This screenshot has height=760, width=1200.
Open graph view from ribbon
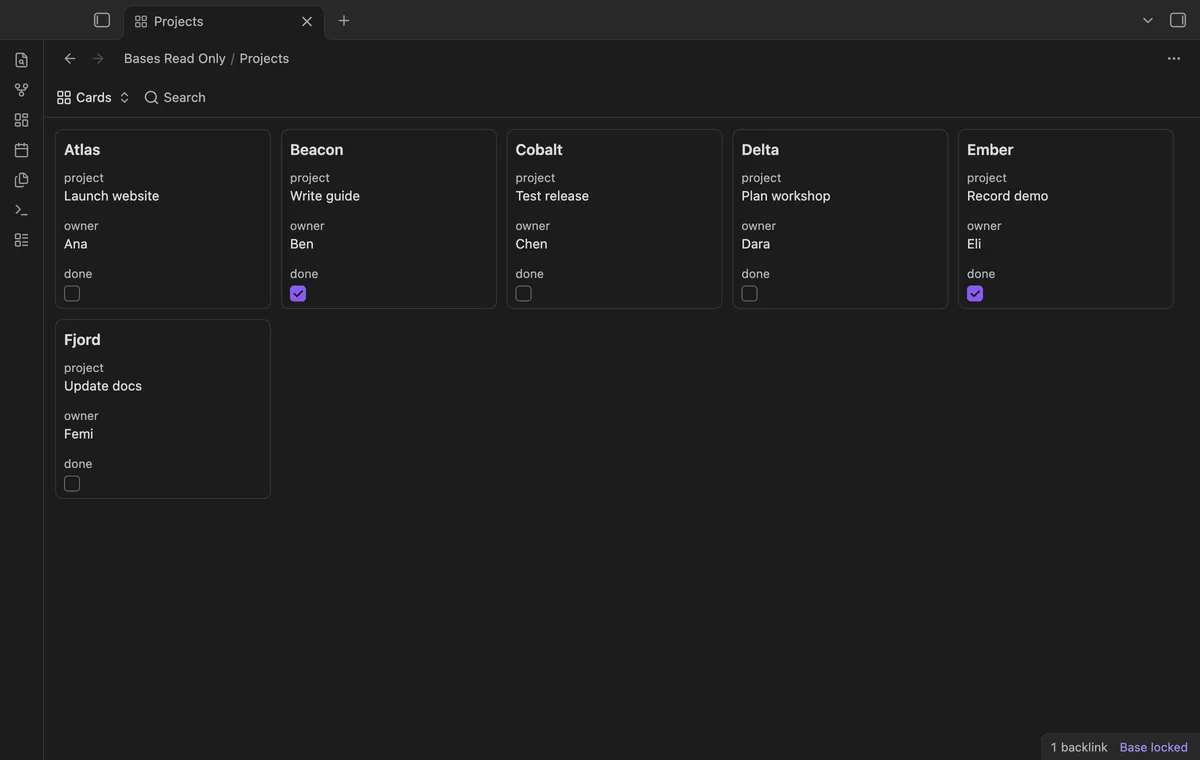(x=21, y=90)
